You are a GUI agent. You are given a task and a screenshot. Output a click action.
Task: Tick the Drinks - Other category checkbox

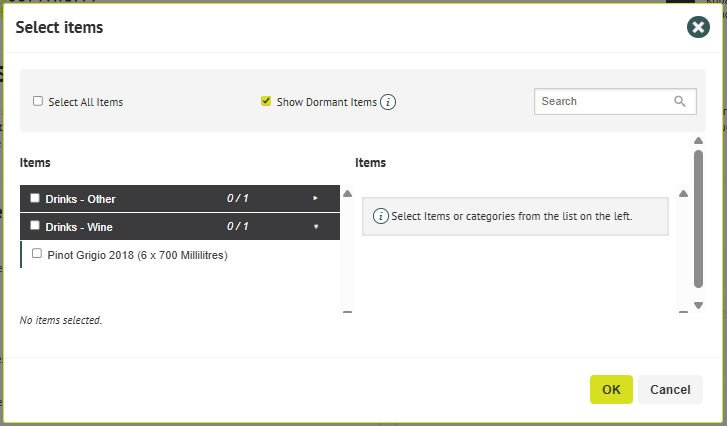click(x=35, y=198)
